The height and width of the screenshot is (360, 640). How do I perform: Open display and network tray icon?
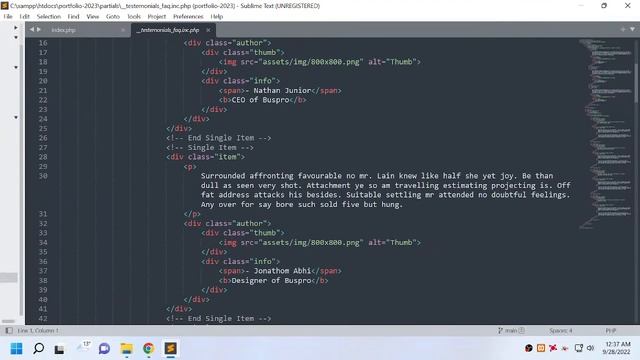pos(578,348)
